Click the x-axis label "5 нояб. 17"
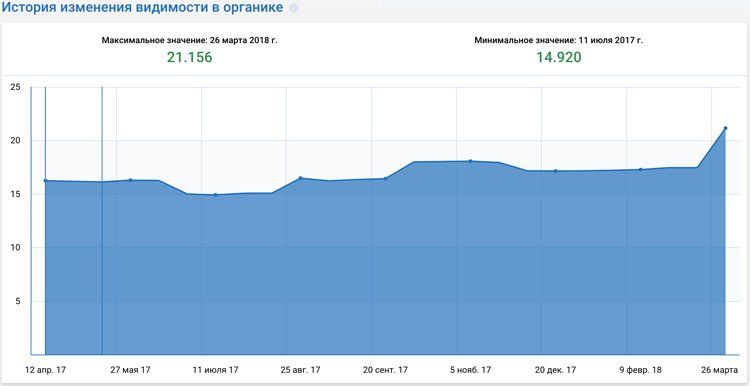 pos(471,370)
